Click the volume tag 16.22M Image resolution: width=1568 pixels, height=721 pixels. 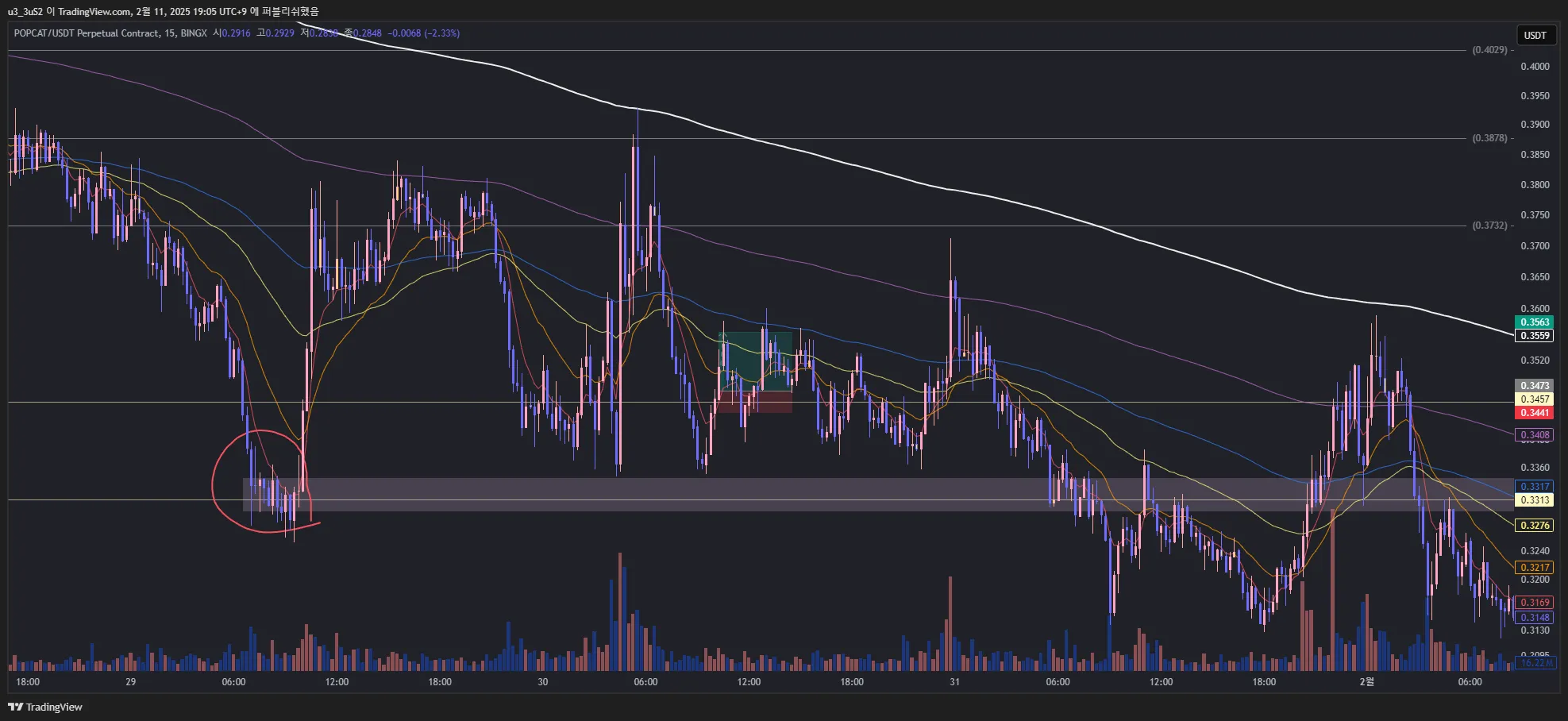click(1535, 662)
